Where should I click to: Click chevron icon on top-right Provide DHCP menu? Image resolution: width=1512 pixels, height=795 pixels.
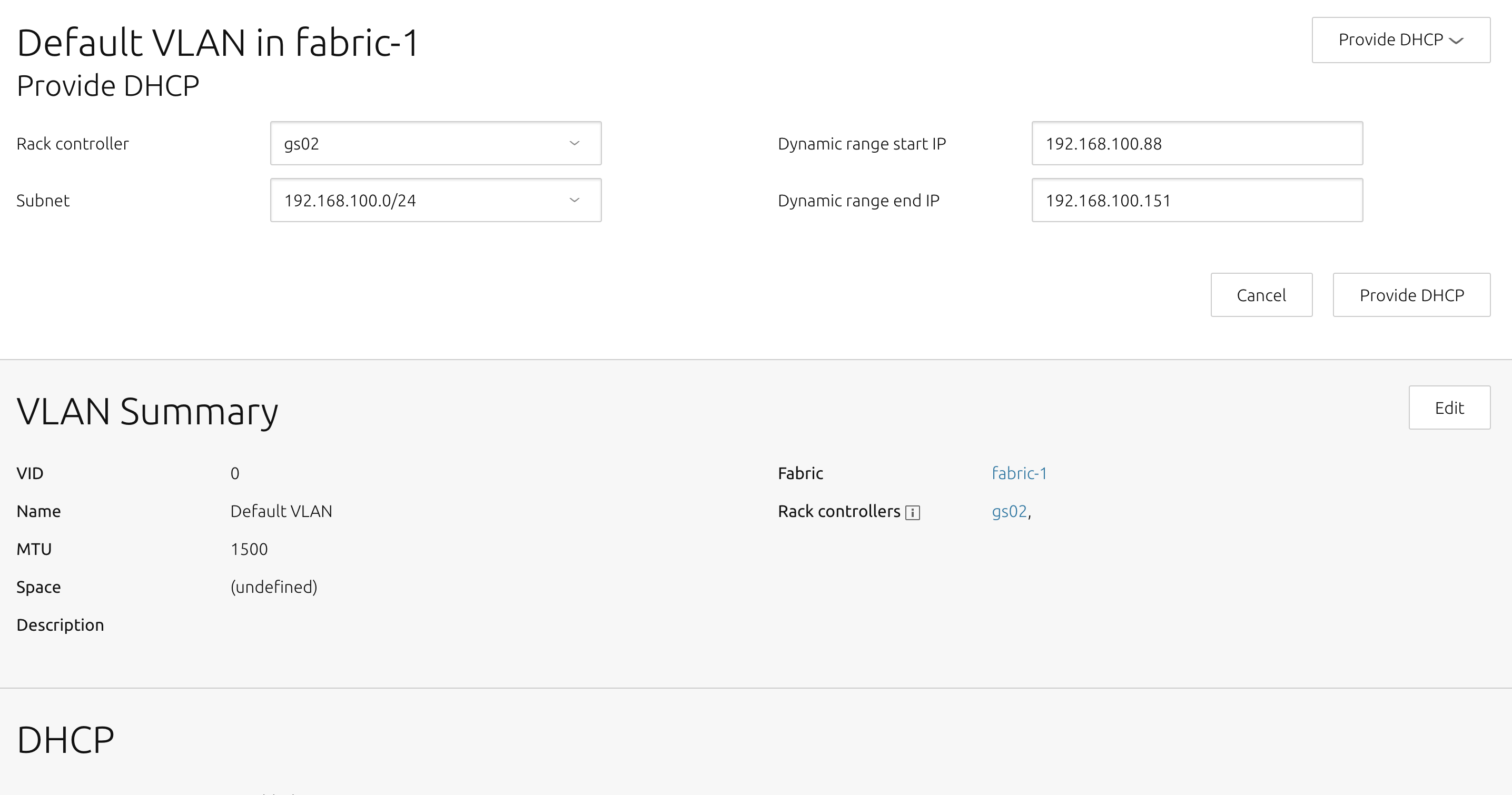[x=1456, y=41]
